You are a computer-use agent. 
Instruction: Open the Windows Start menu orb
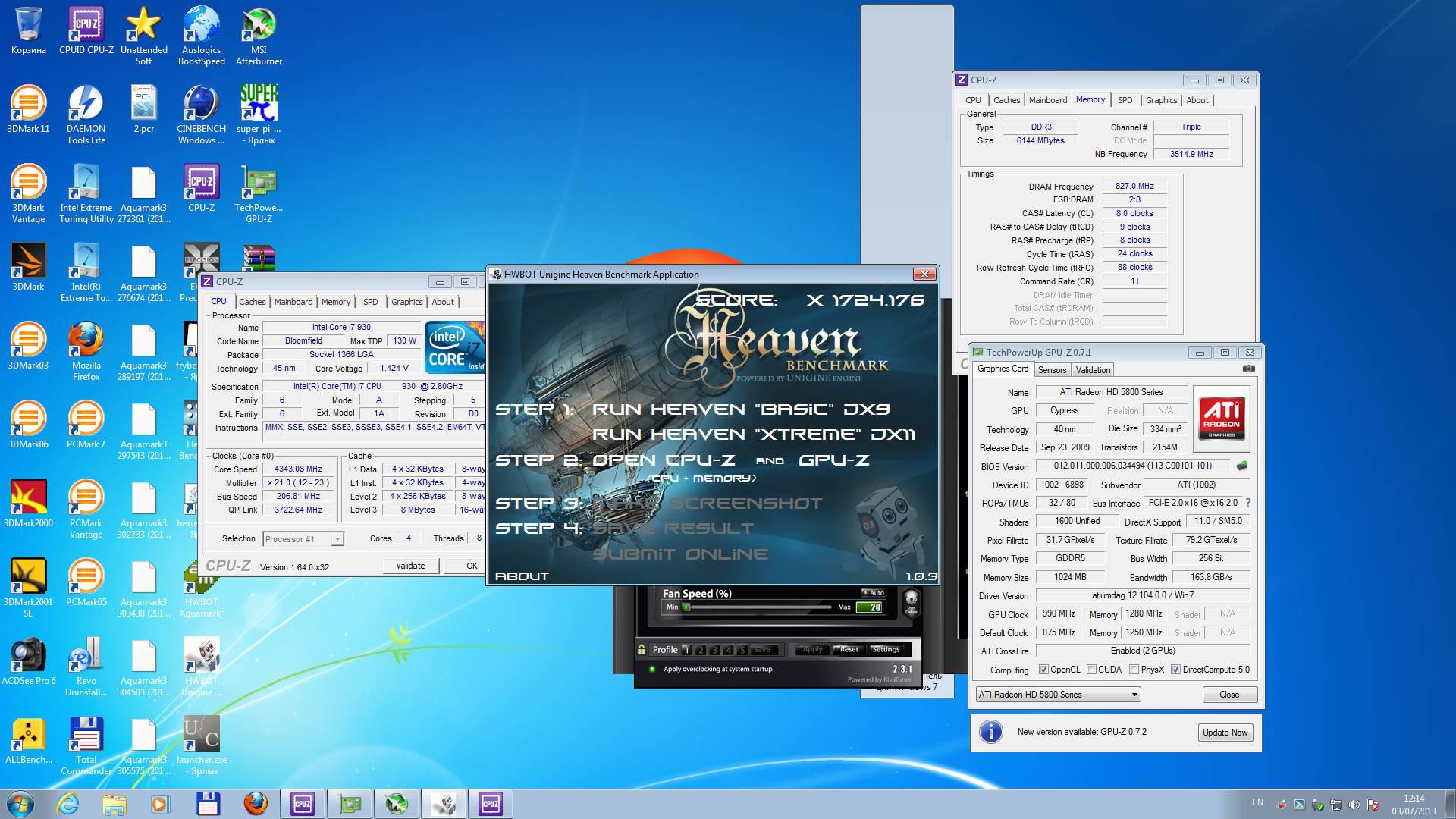click(20, 804)
